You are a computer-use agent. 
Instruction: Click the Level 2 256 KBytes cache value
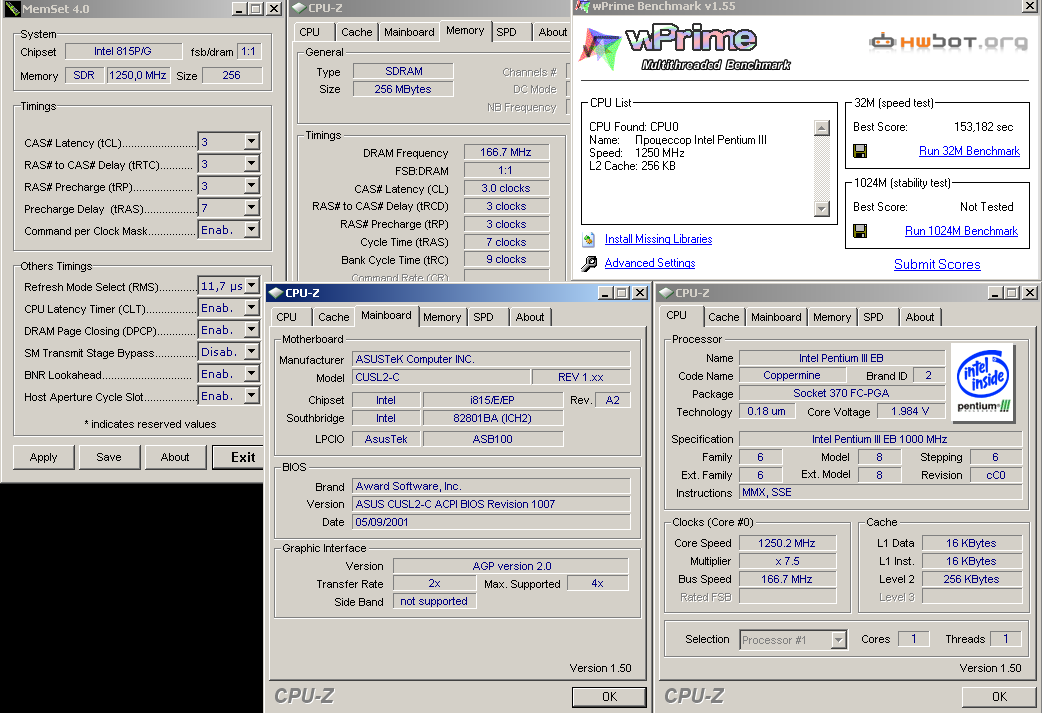[972, 579]
